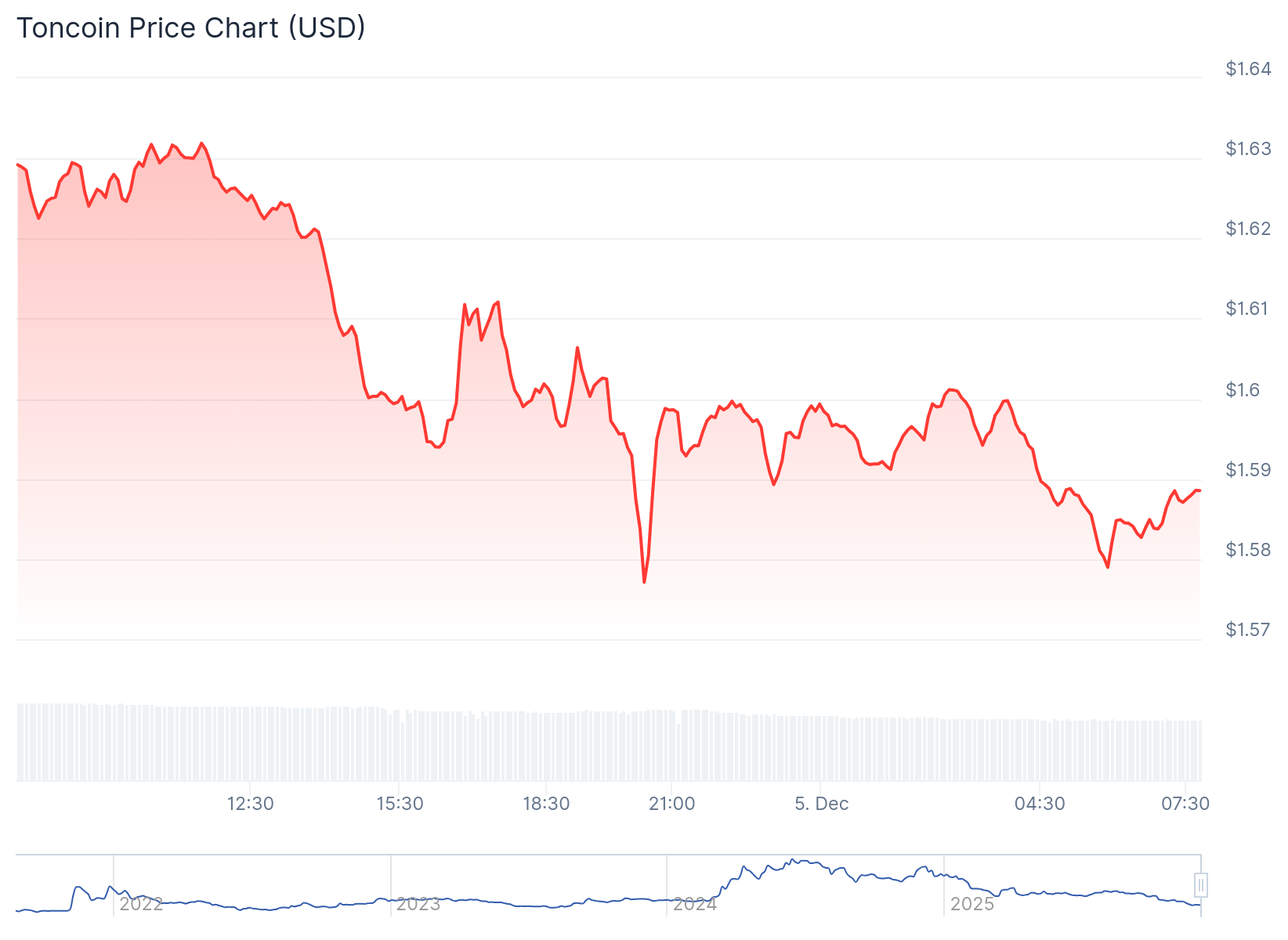This screenshot has height=940, width=1288.
Task: Click the 12:30 time axis label
Action: coord(251,804)
